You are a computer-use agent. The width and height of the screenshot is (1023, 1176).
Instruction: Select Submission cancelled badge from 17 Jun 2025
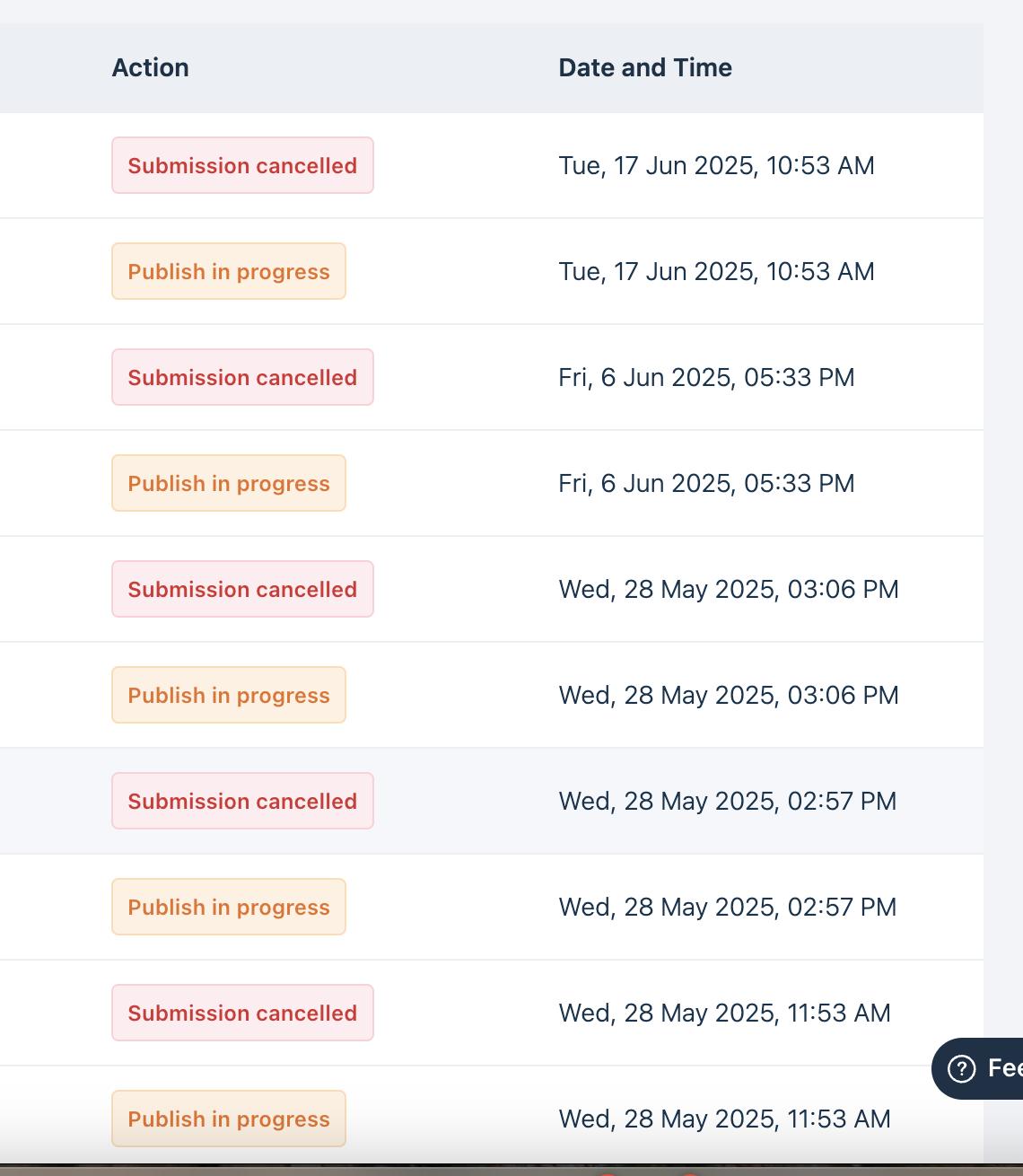(242, 166)
